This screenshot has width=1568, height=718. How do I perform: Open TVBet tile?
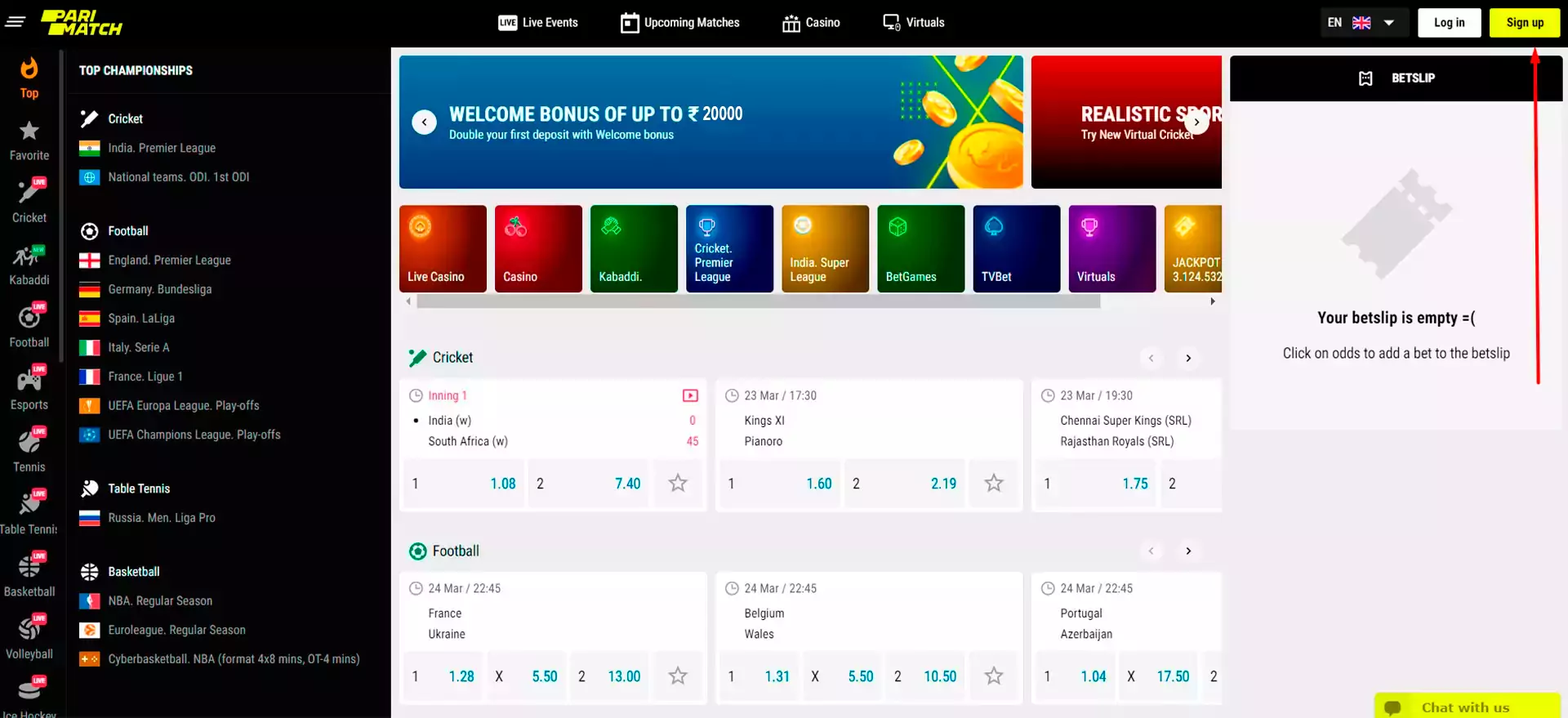pyautogui.click(x=1016, y=248)
